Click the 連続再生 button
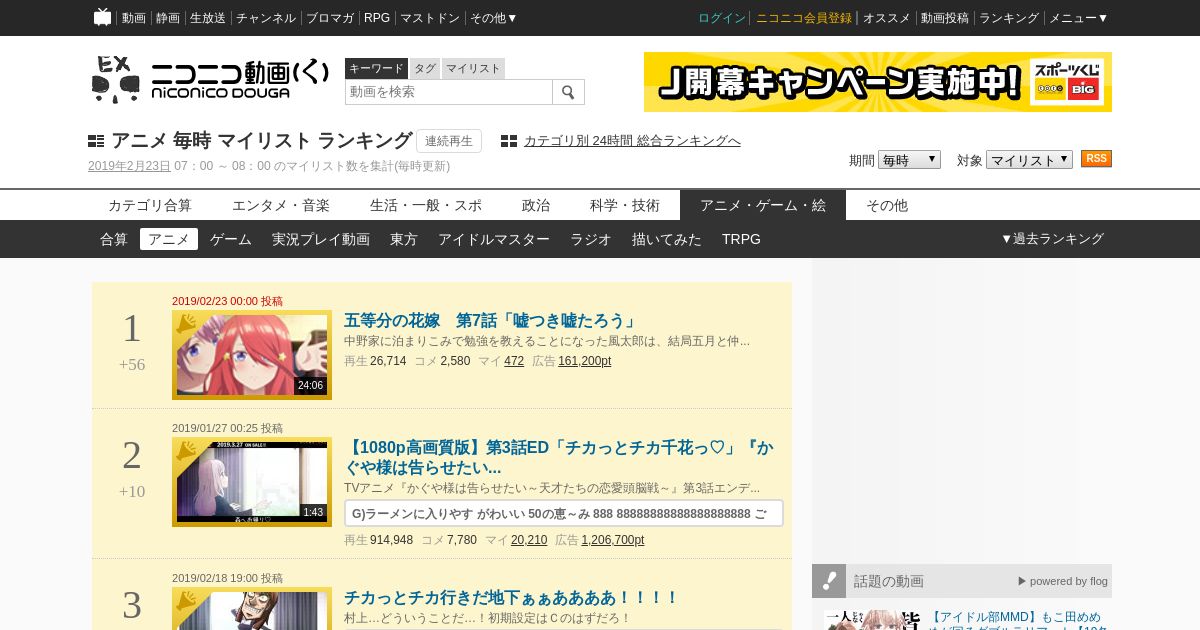1200x630 pixels. tap(449, 141)
